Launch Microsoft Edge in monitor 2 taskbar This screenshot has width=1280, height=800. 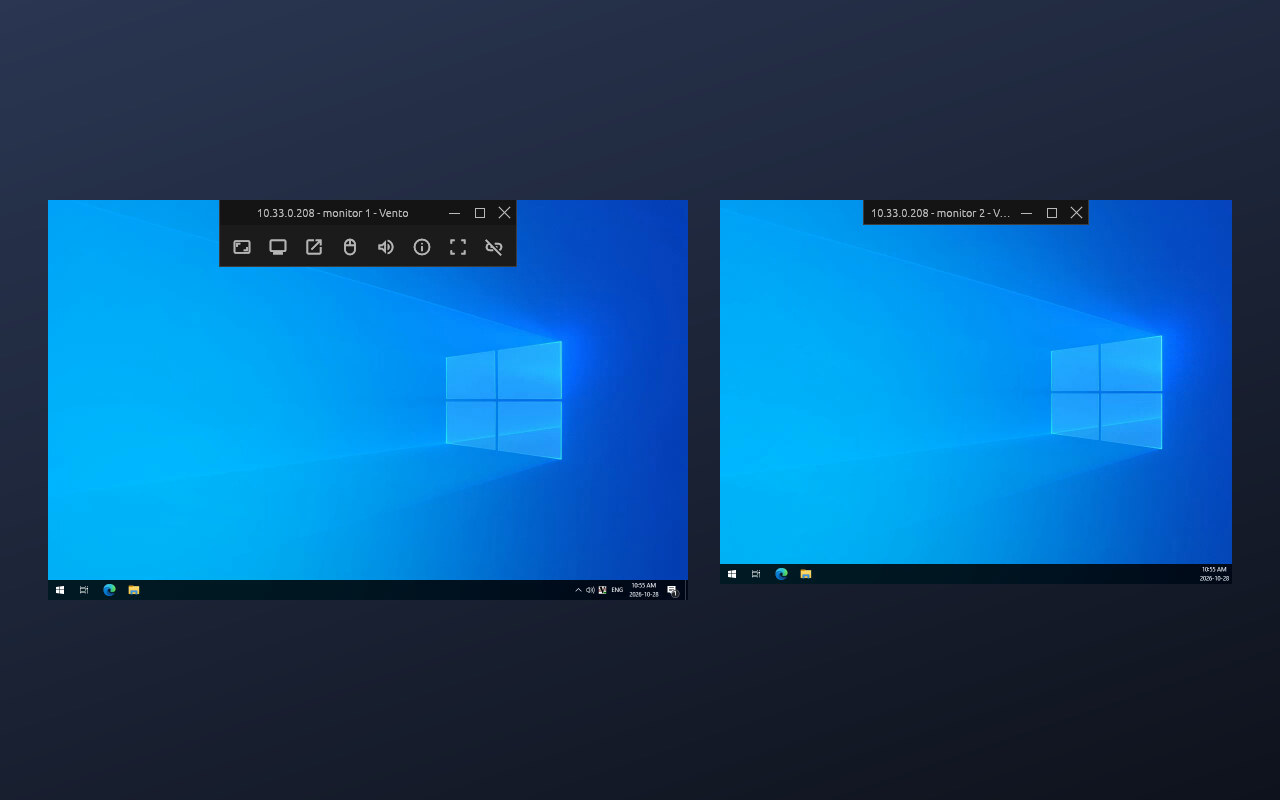point(781,574)
